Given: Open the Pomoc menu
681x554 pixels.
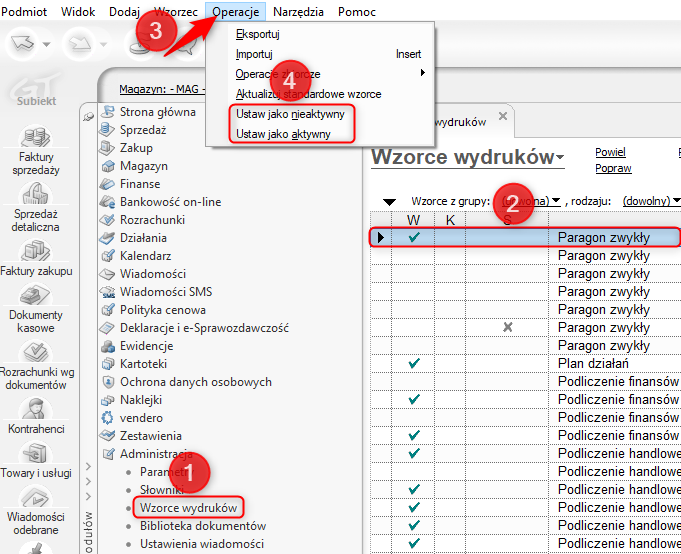Looking at the screenshot, I should point(357,12).
